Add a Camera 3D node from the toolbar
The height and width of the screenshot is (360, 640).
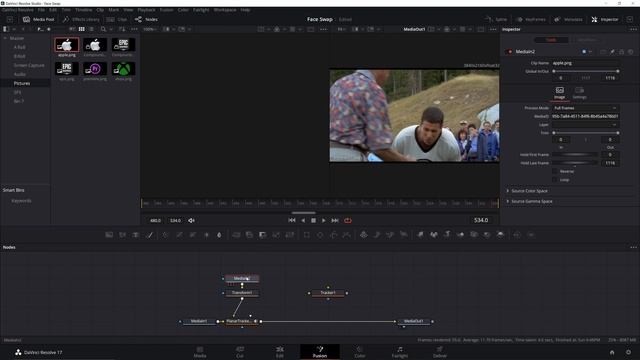pos(473,235)
